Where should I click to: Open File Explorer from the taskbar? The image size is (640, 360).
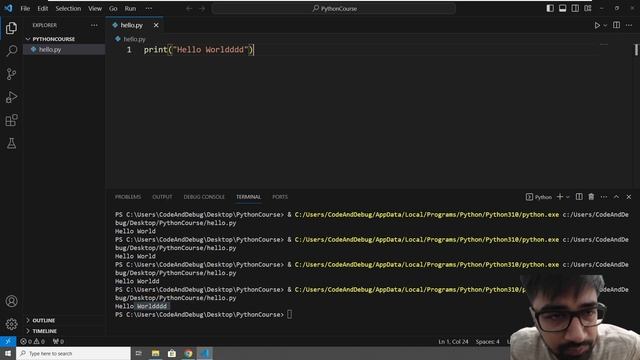156,353
